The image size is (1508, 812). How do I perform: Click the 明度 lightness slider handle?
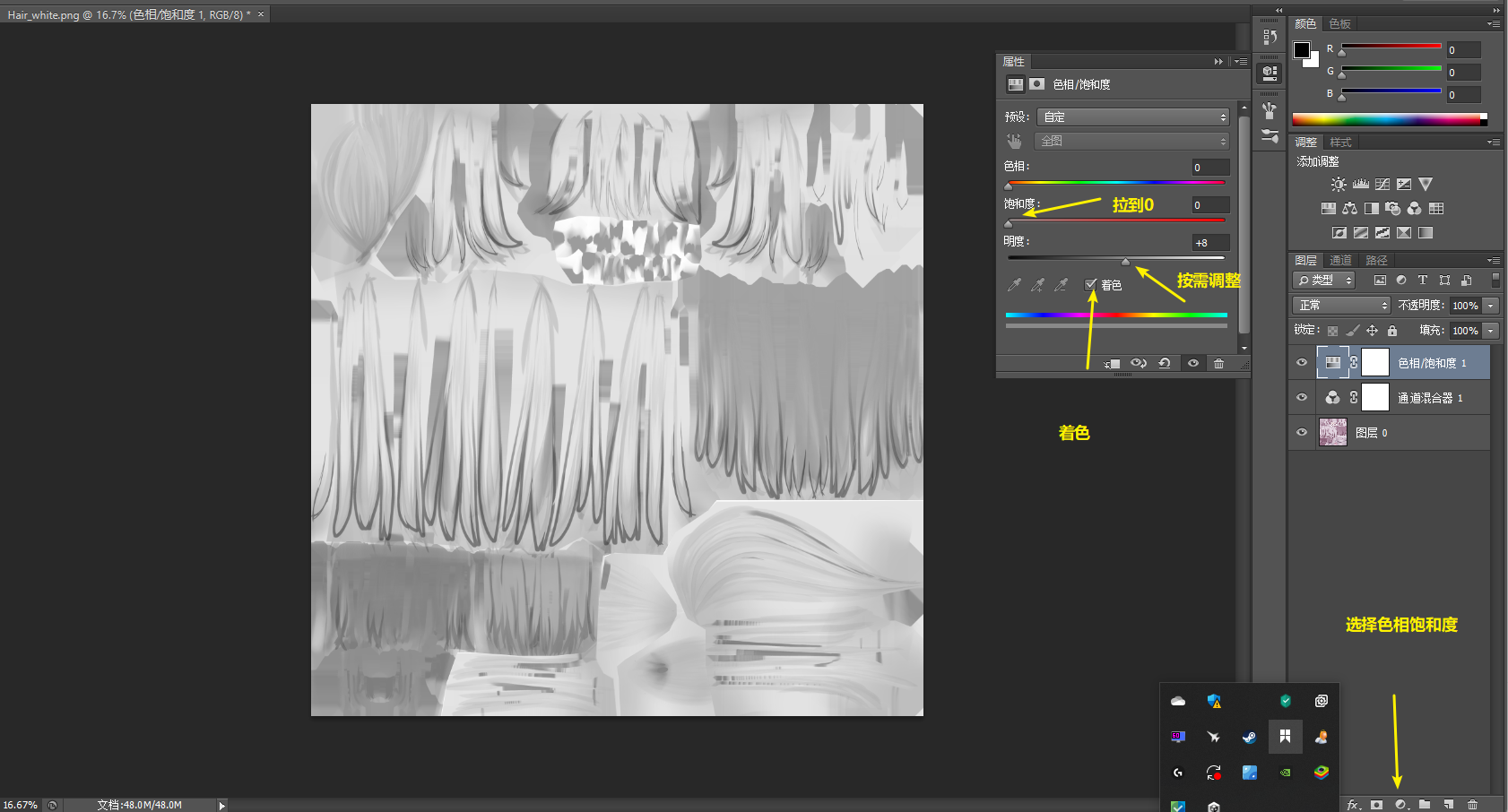[1125, 262]
